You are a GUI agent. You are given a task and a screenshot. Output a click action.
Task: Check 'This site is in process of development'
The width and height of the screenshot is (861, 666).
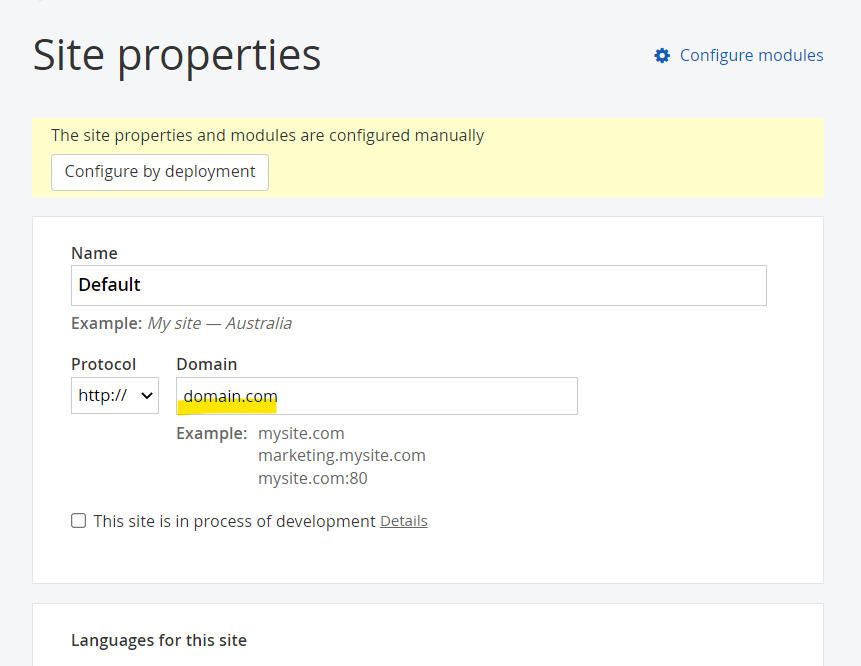pos(79,521)
